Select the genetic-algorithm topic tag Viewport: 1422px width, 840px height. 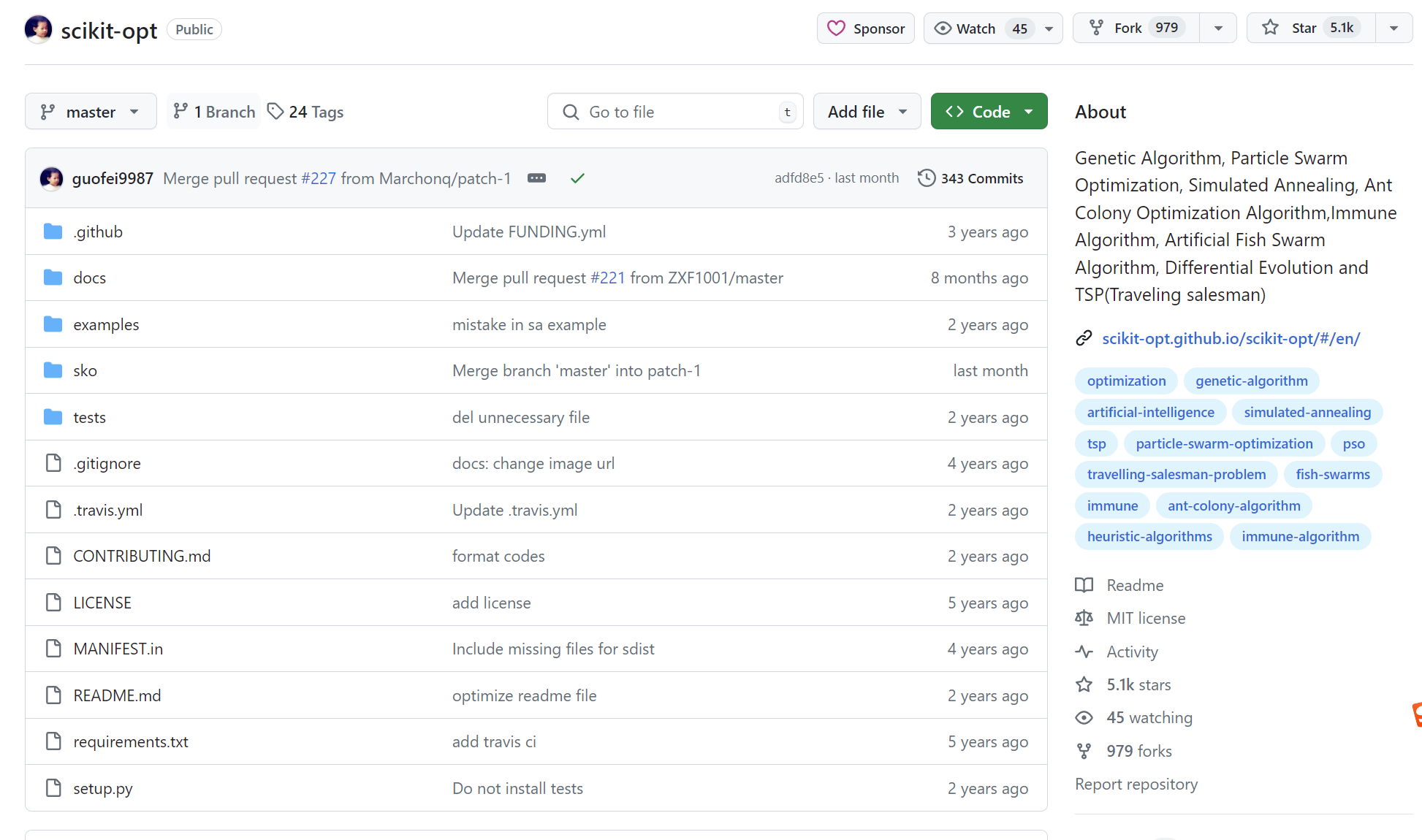(x=1252, y=381)
